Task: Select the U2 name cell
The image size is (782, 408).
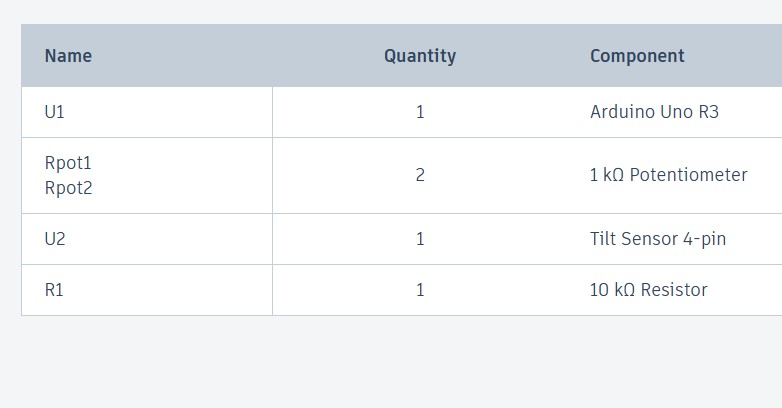Action: (55, 239)
